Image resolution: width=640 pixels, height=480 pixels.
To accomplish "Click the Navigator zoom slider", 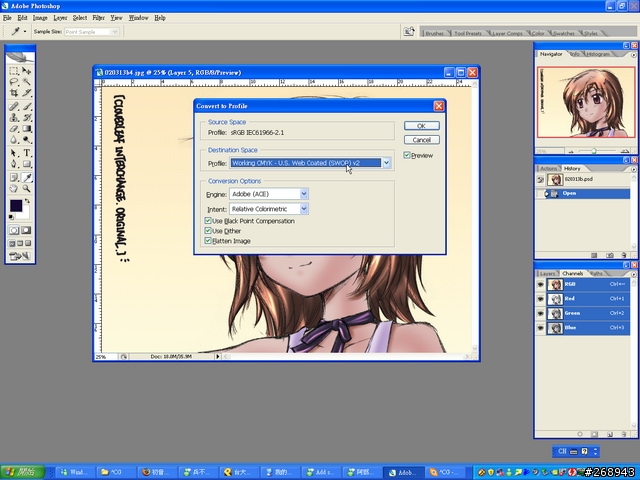I will [x=594, y=151].
